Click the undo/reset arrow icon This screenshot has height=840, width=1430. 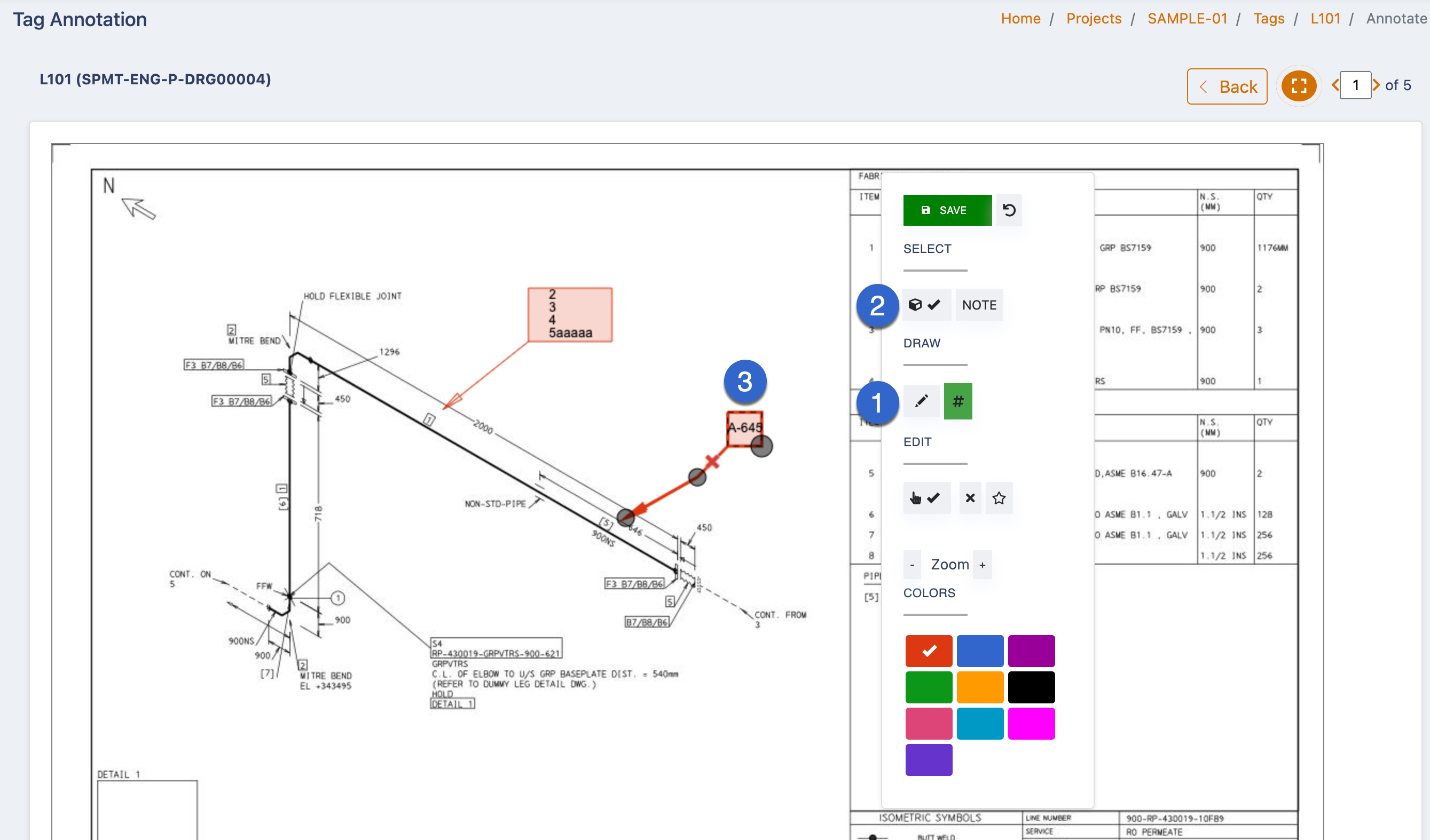[x=1009, y=210]
